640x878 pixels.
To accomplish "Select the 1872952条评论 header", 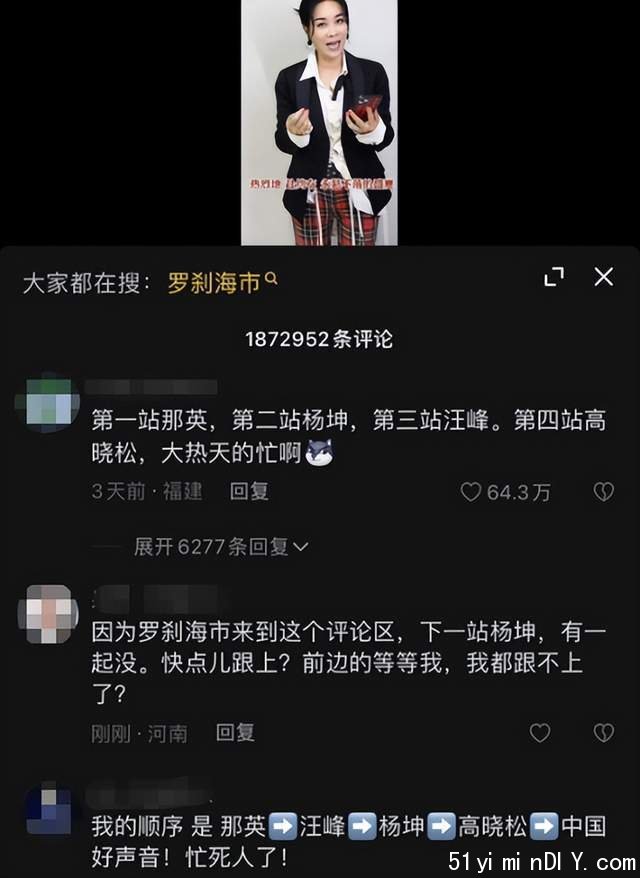I will click(x=319, y=339).
